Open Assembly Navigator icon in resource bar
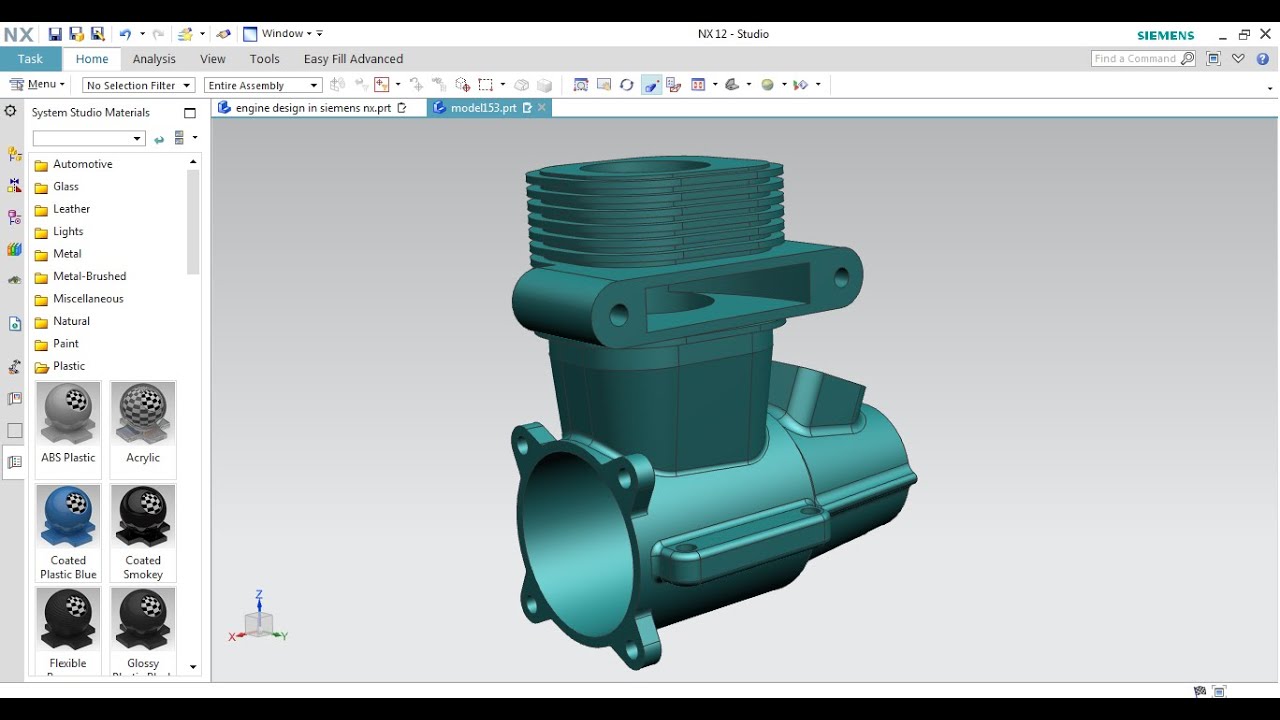 click(x=14, y=154)
